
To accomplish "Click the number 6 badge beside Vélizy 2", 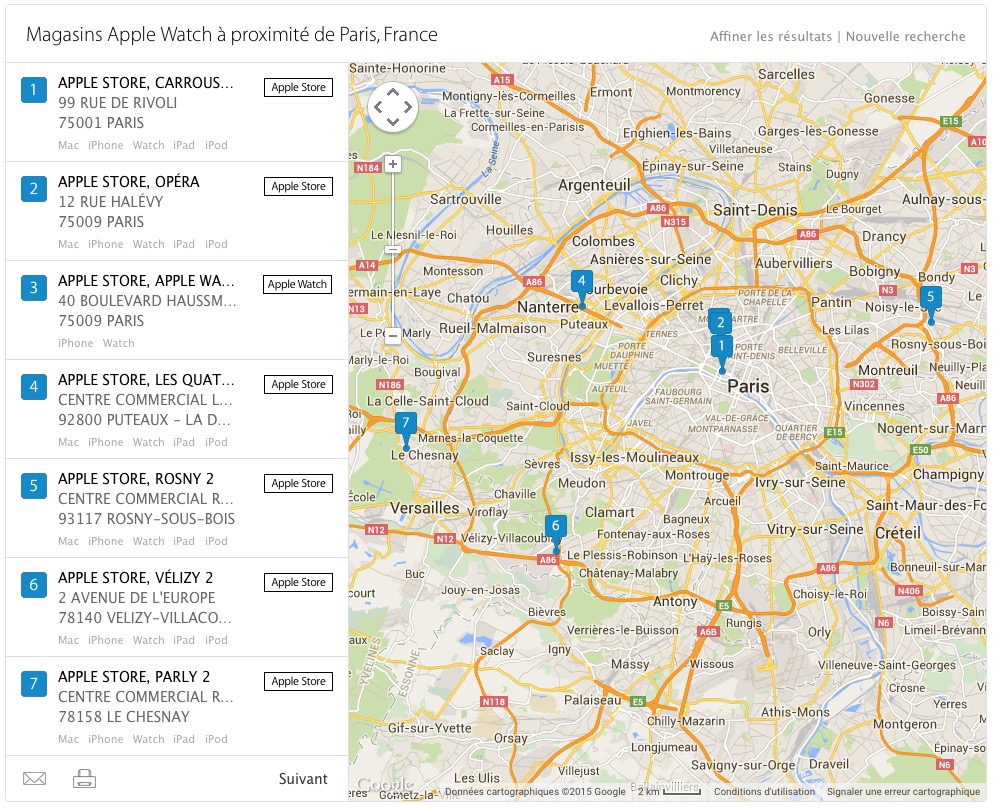I will click(34, 585).
